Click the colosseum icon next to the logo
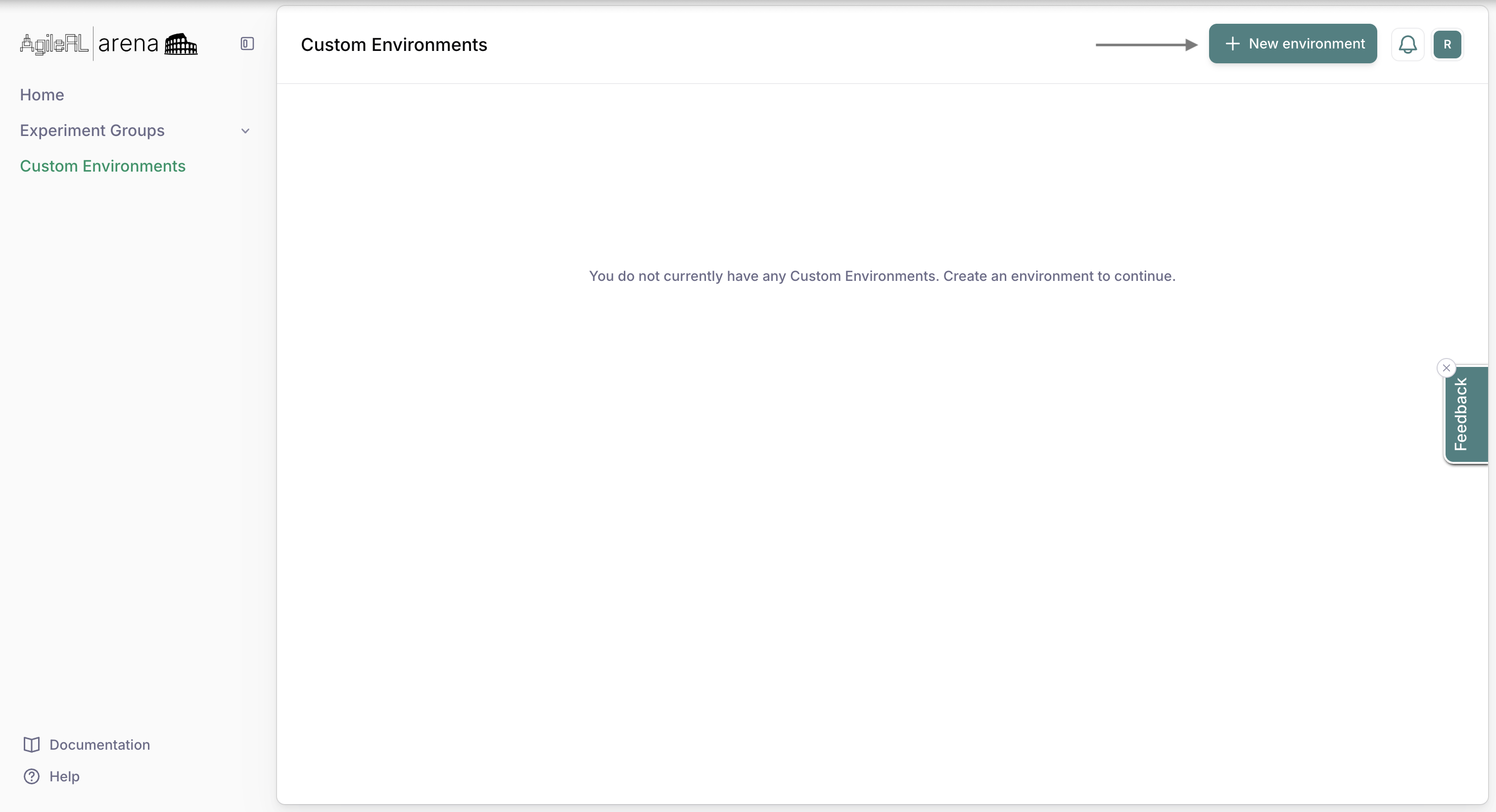The width and height of the screenshot is (1496, 812). [181, 44]
